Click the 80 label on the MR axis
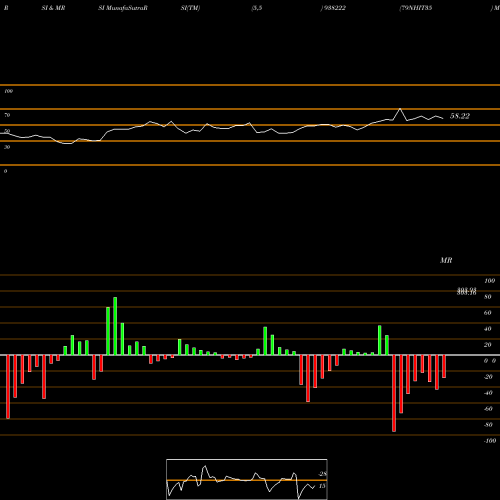Screen dimensions: 500x500 click(488, 297)
